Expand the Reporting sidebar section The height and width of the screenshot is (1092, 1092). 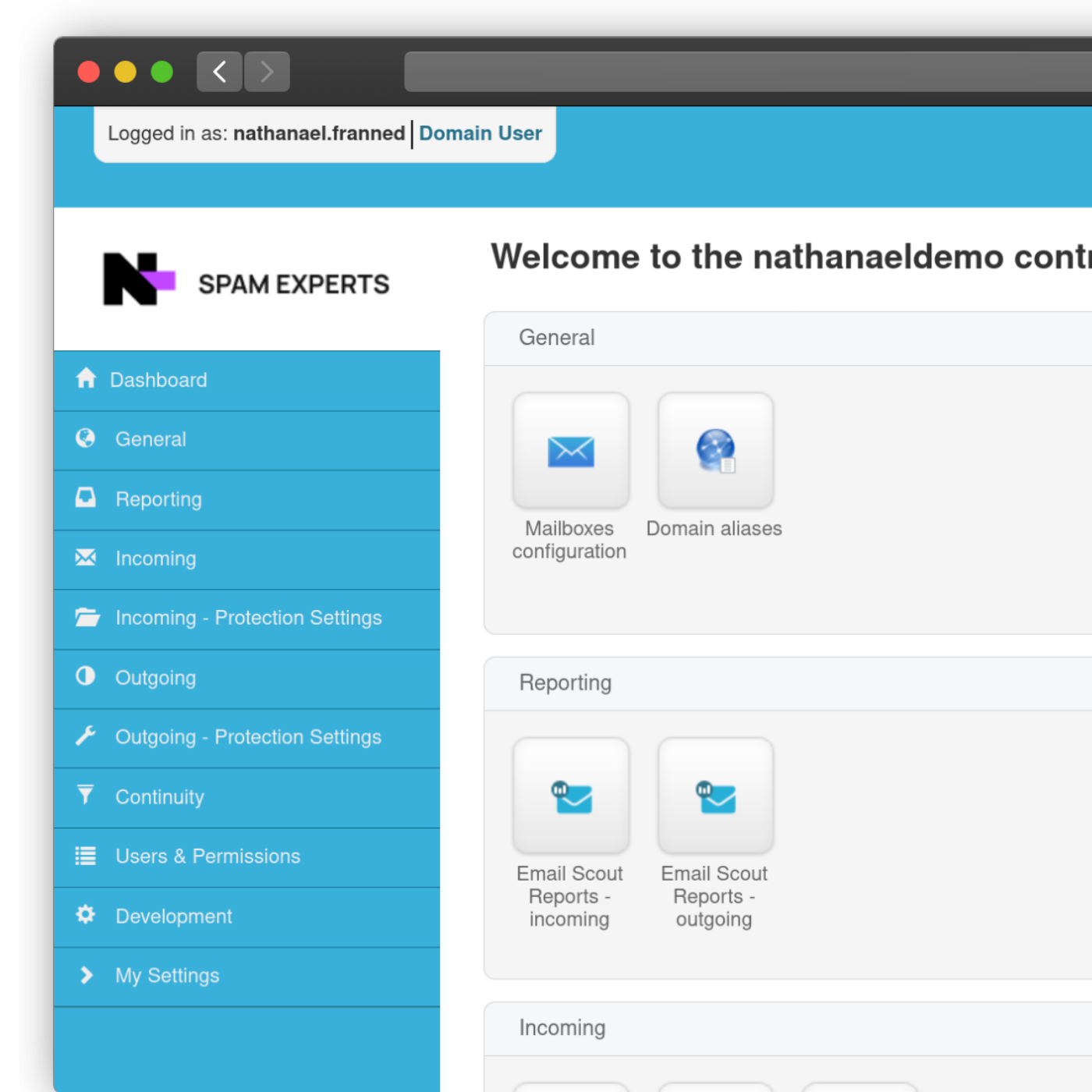pos(158,499)
